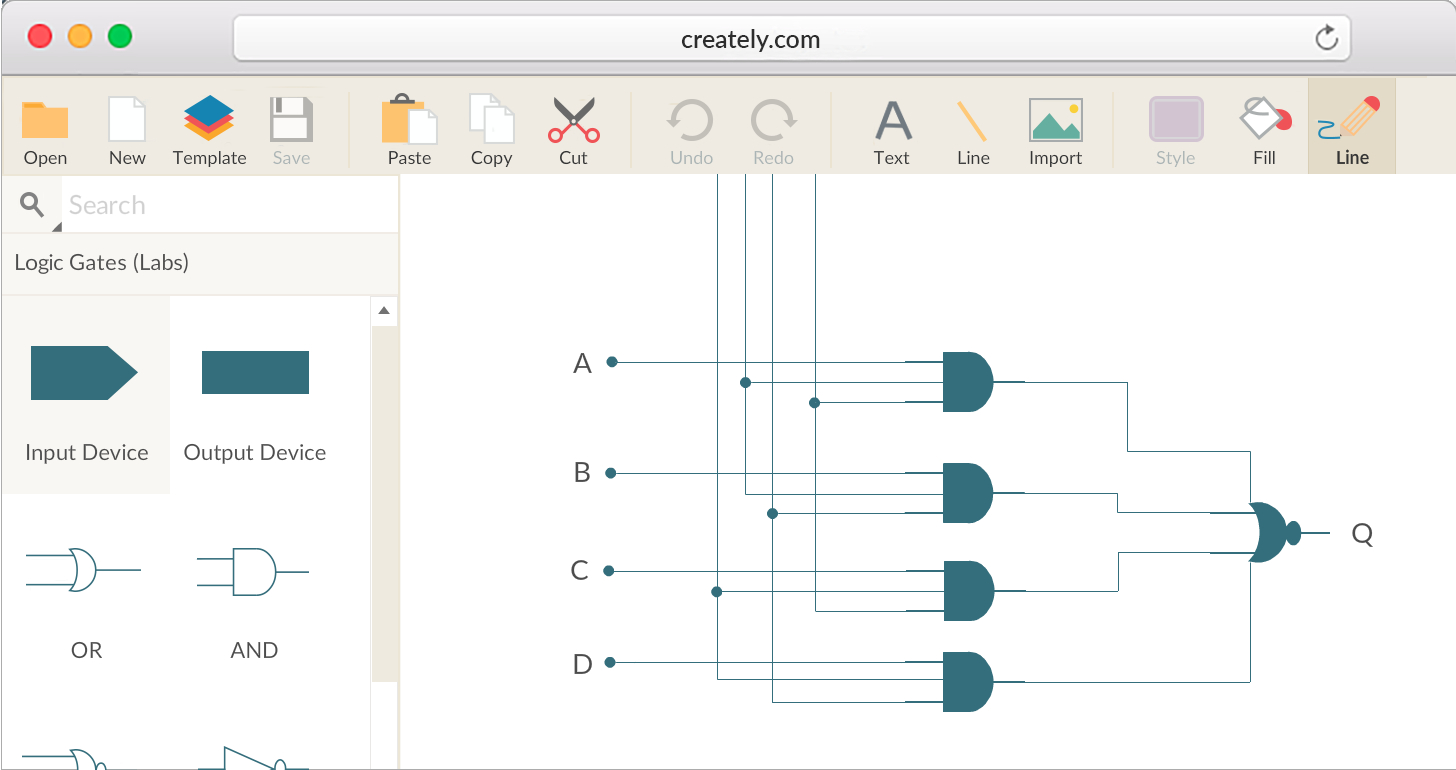Click the magnifier search icon

[33, 205]
